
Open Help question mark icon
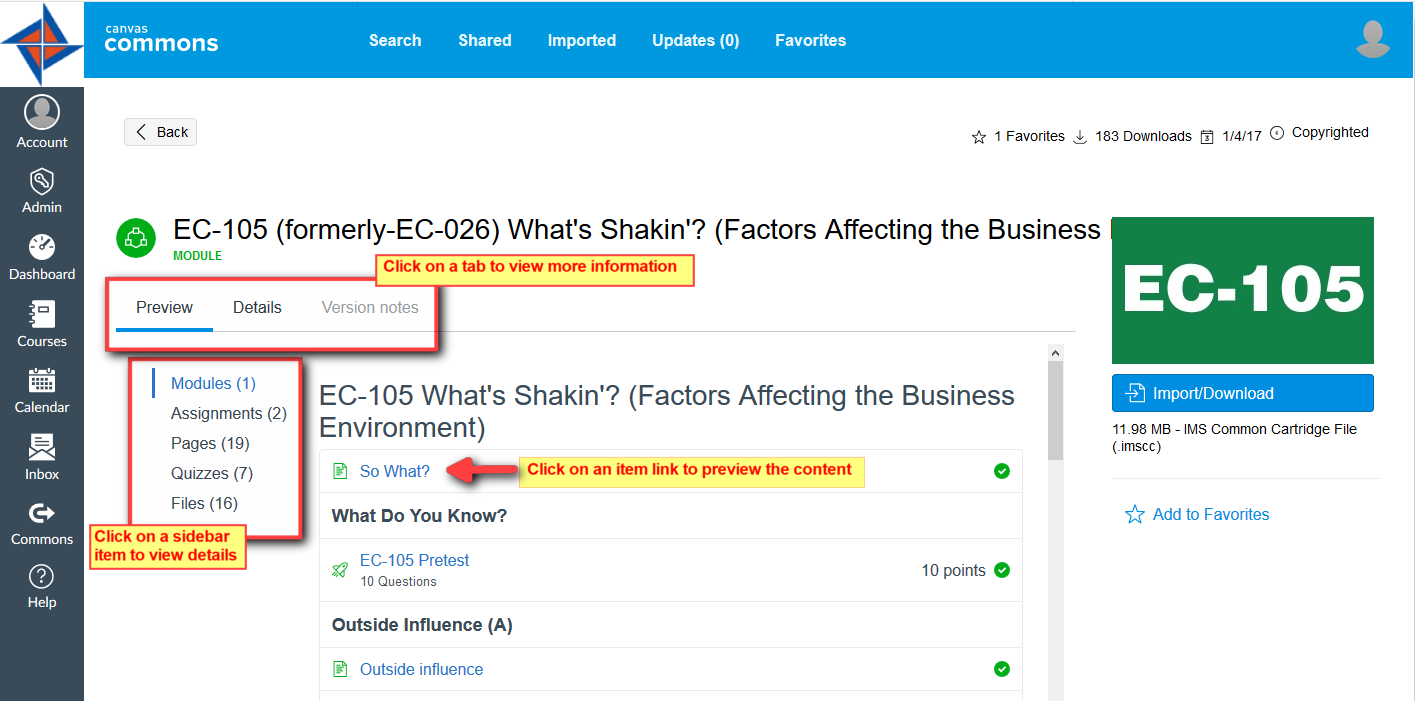coord(42,576)
